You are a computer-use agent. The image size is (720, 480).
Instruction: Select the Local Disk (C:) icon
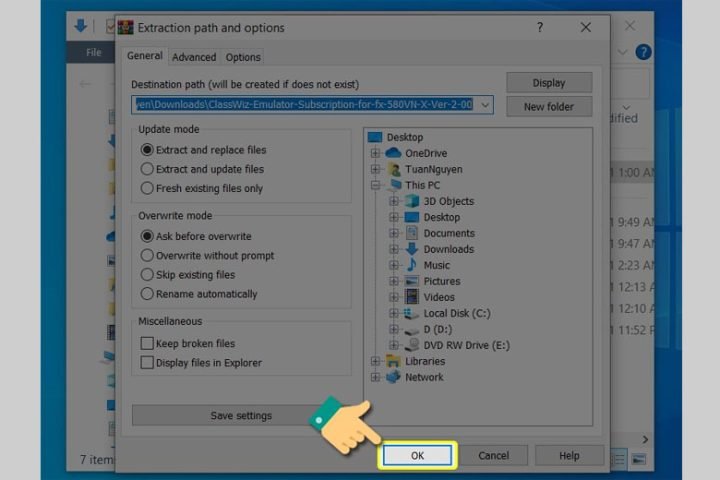[x=411, y=313]
